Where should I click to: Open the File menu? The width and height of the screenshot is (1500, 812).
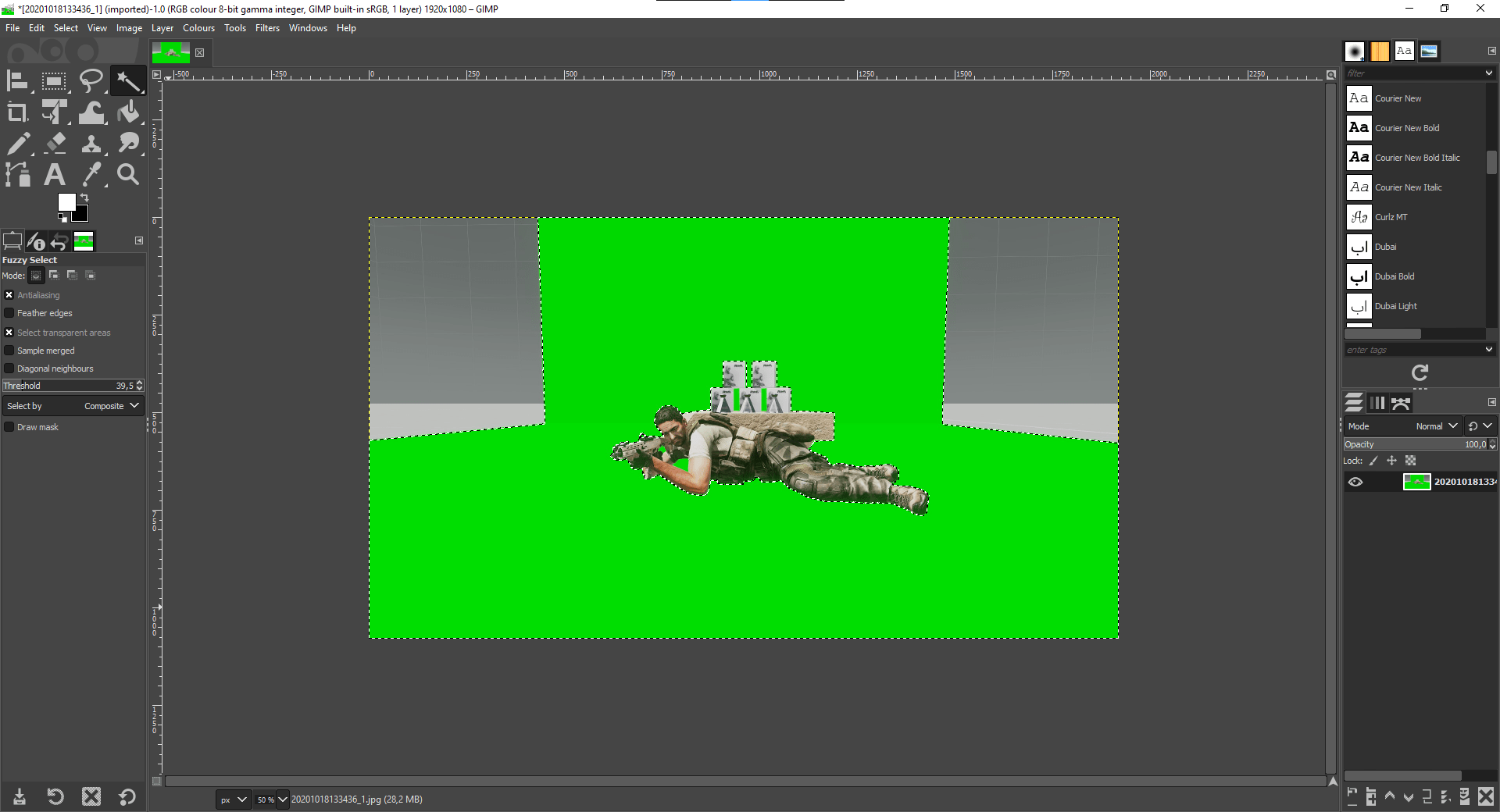[x=12, y=28]
